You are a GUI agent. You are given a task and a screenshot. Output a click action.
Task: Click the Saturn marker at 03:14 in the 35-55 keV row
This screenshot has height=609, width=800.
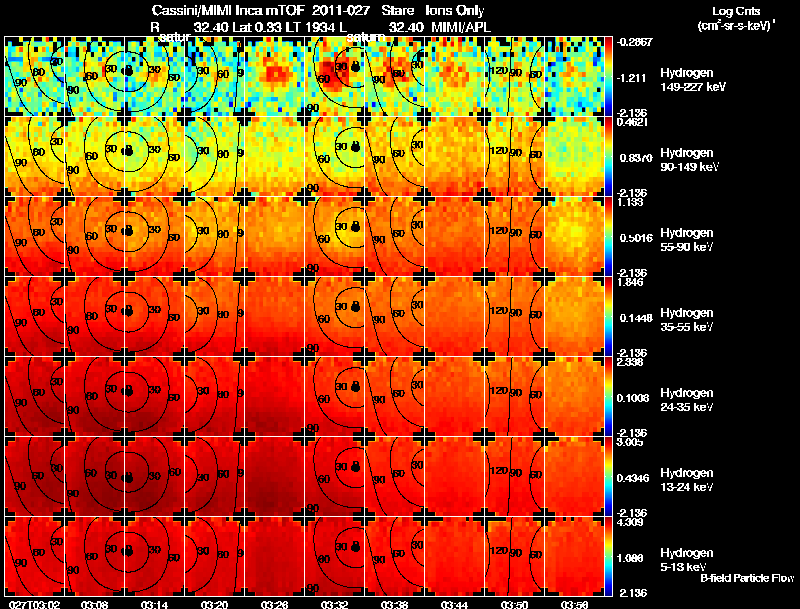click(128, 311)
